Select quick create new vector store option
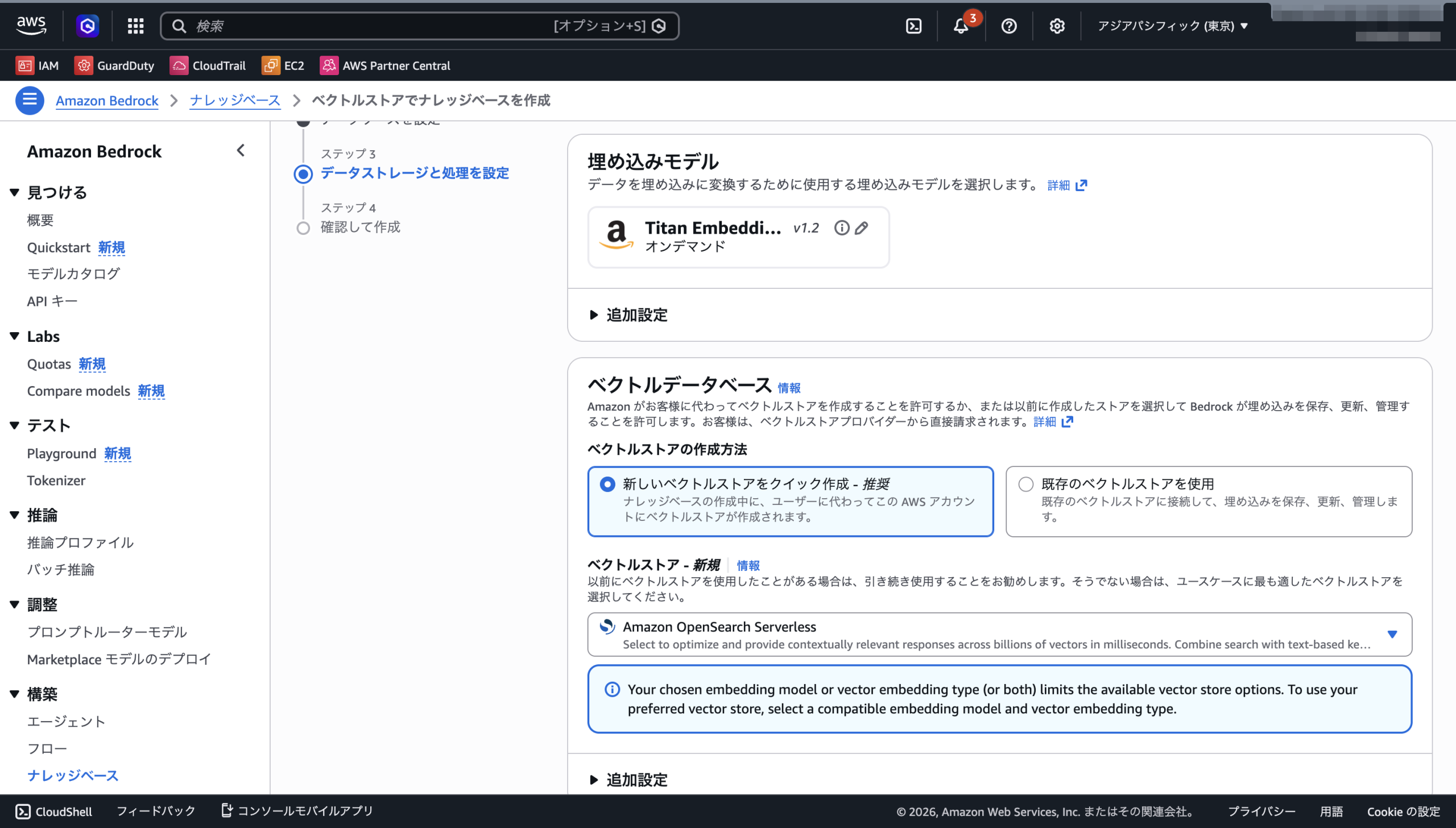 pos(607,484)
